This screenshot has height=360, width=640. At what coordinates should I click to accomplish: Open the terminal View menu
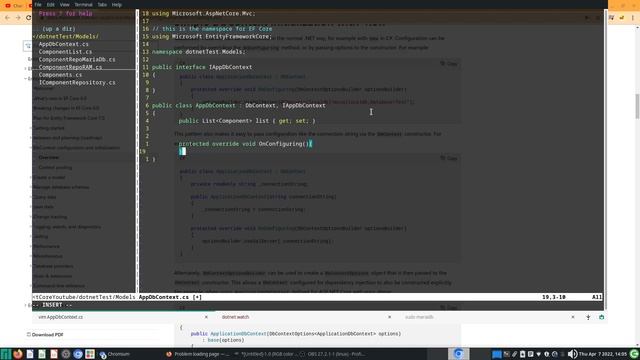point(64,4)
